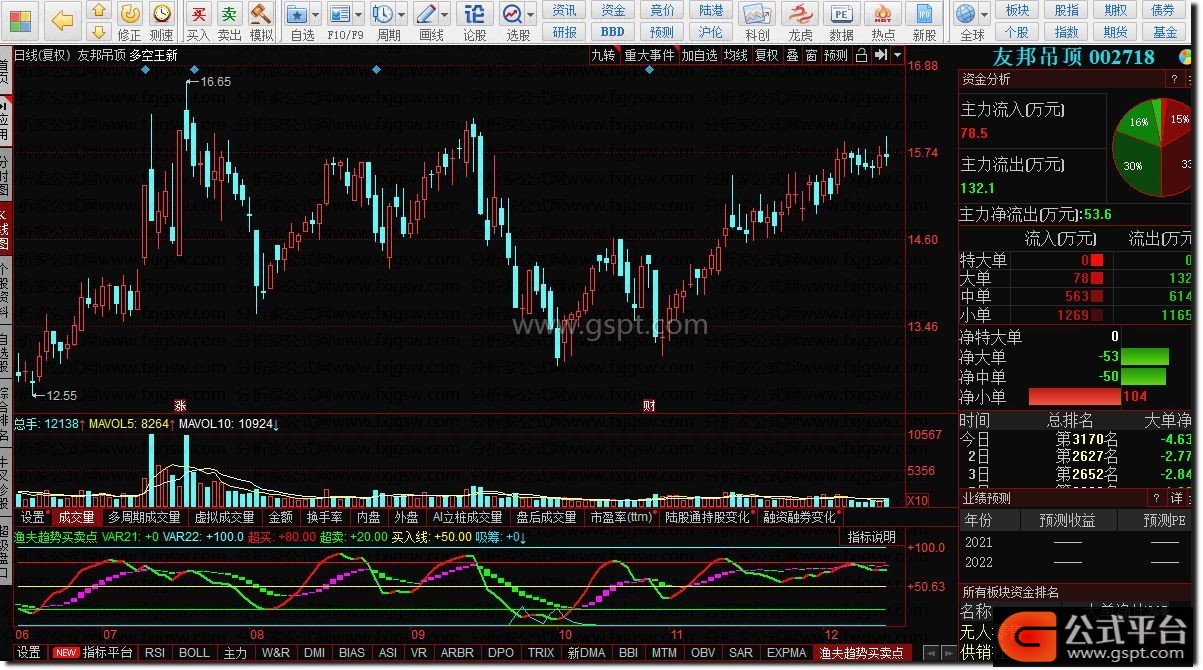The width and height of the screenshot is (1203, 670).
Task: Toggle the 预测 option on chart header
Action: coord(836,55)
